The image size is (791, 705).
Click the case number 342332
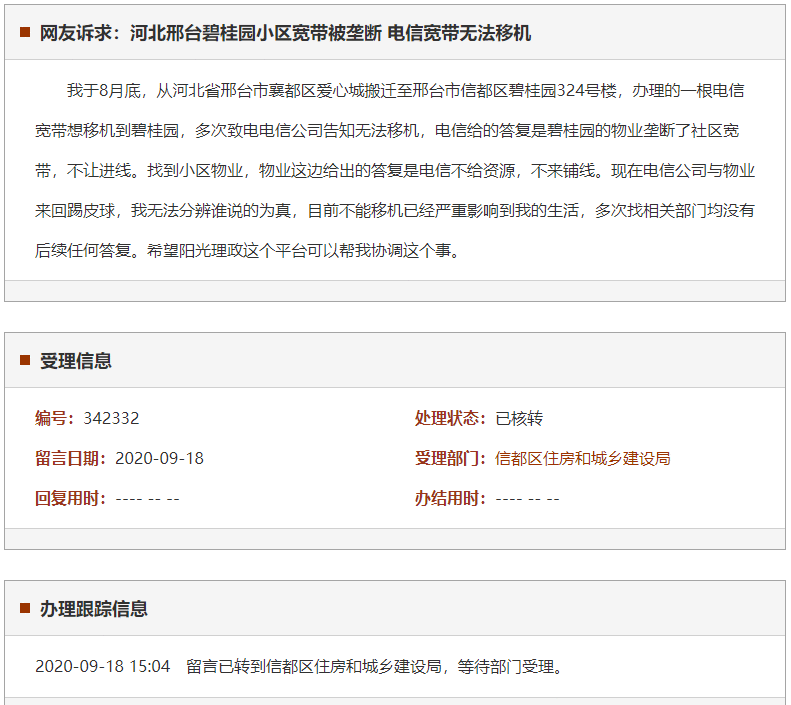click(x=111, y=418)
